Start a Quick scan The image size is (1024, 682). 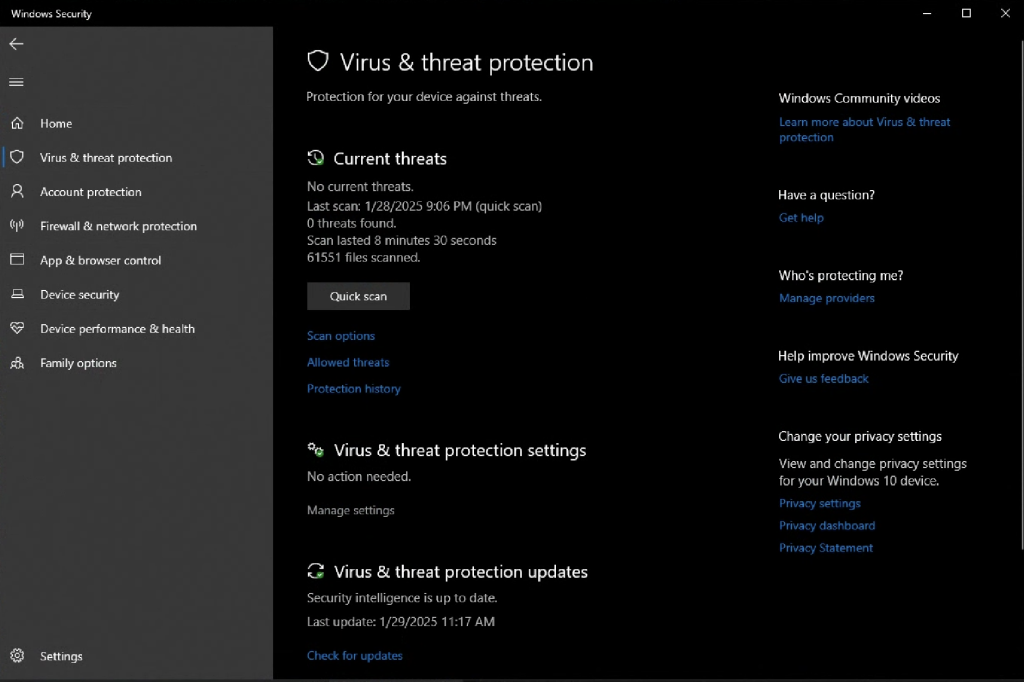[x=358, y=296]
